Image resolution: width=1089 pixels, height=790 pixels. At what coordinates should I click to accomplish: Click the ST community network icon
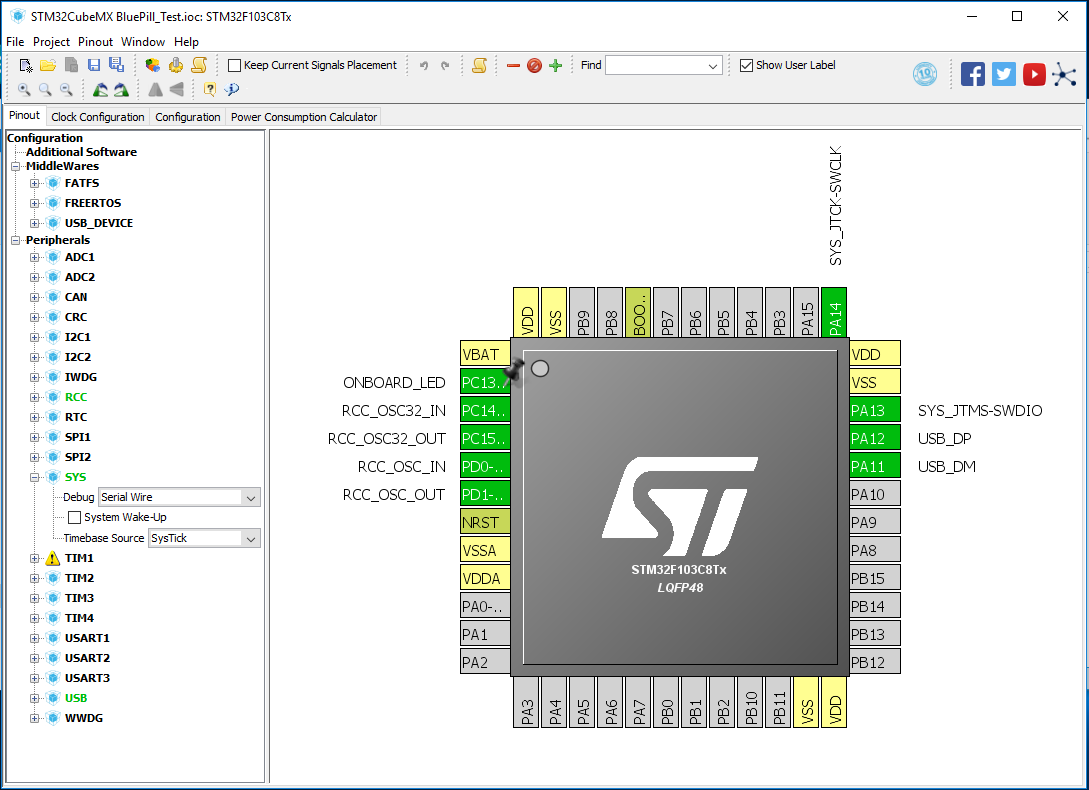(x=1064, y=74)
